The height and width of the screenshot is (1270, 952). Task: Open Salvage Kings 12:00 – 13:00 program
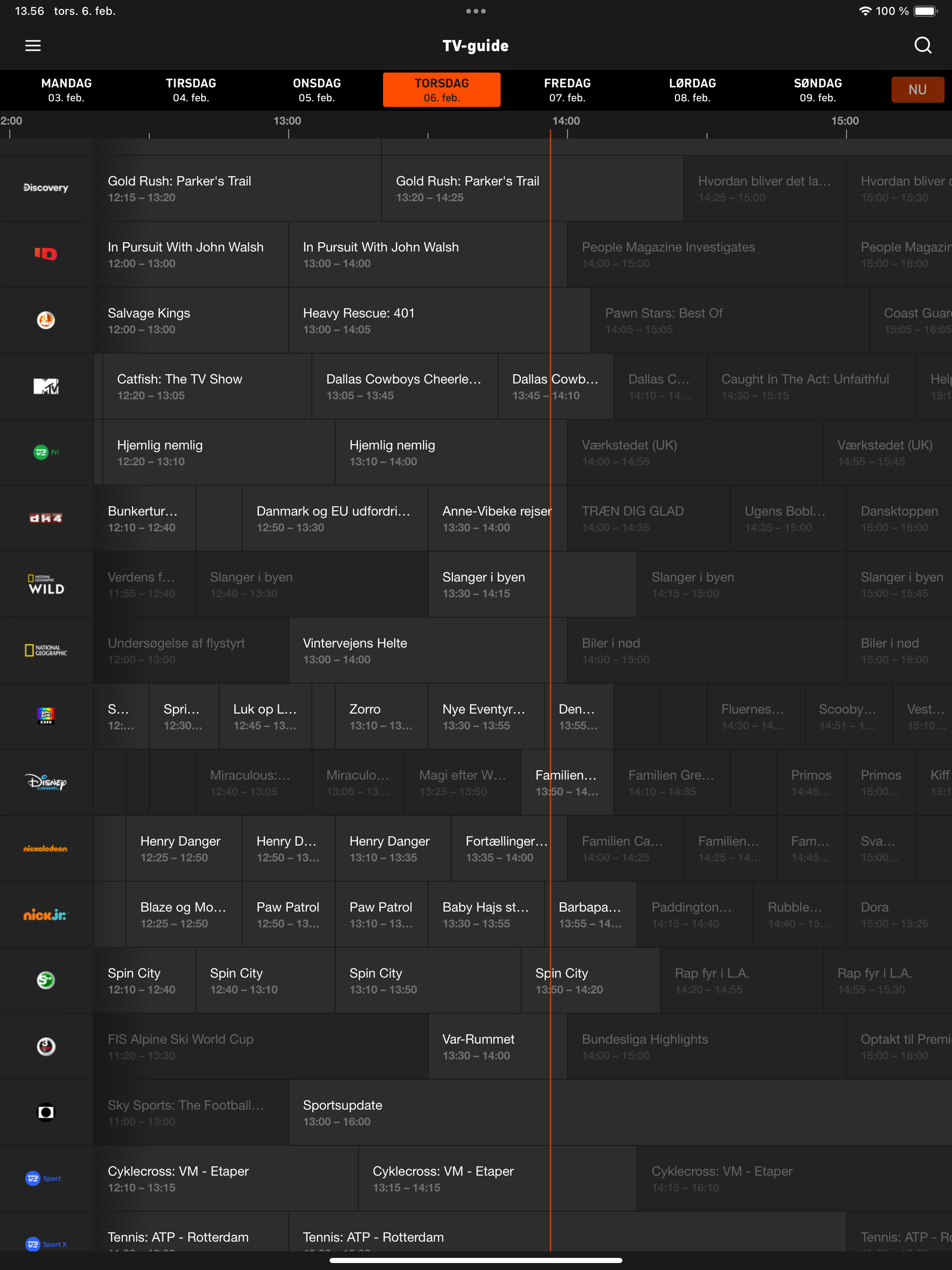click(x=191, y=320)
